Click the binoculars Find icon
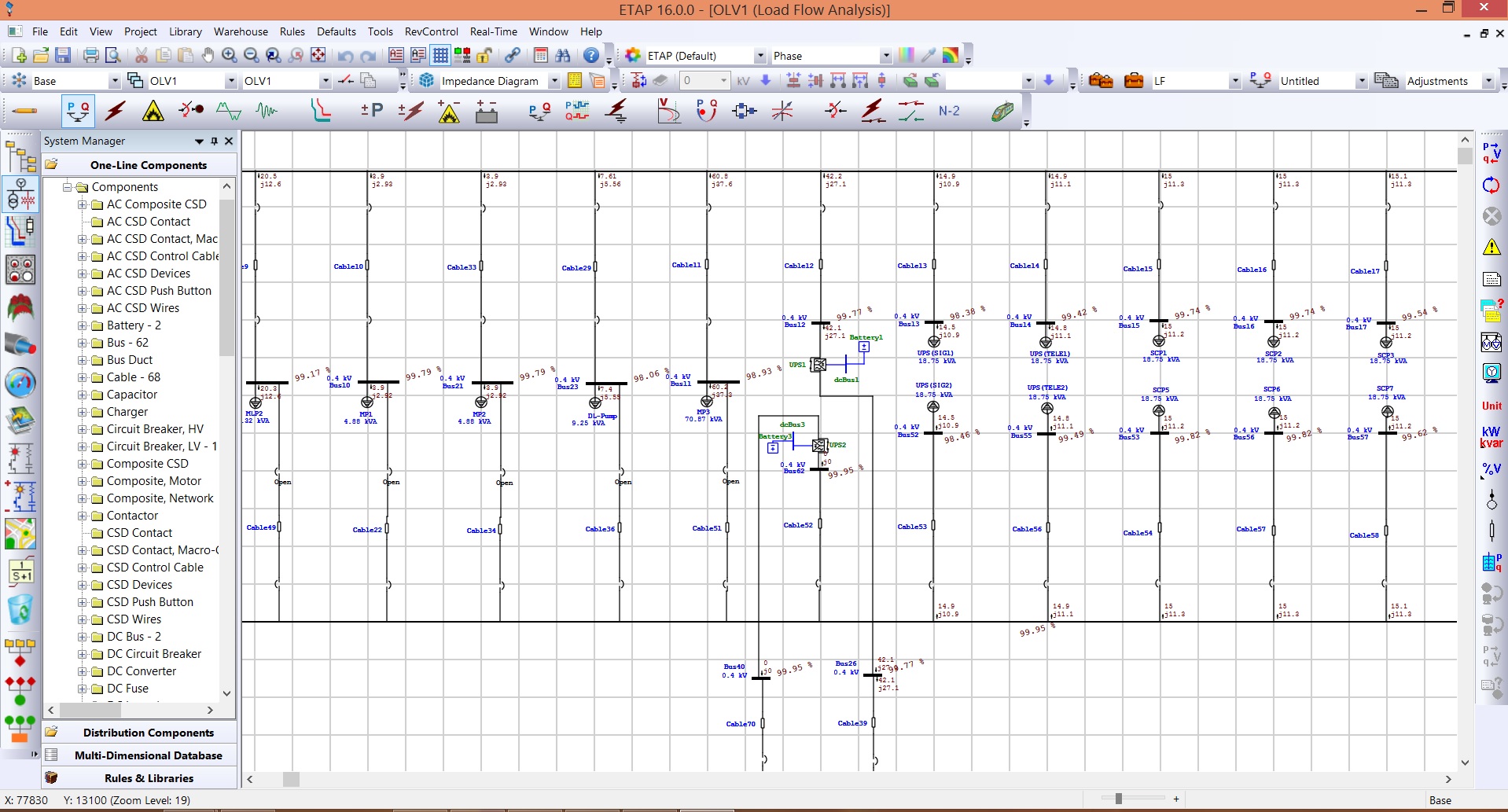1508x812 pixels. click(563, 55)
